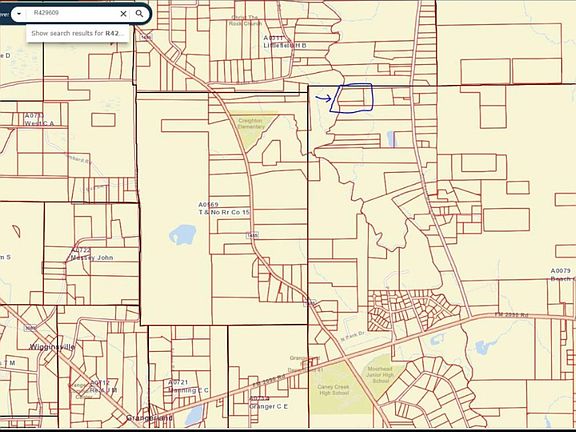Click the A0721 Manning C C label
This screenshot has width=576, height=432.
(188, 386)
